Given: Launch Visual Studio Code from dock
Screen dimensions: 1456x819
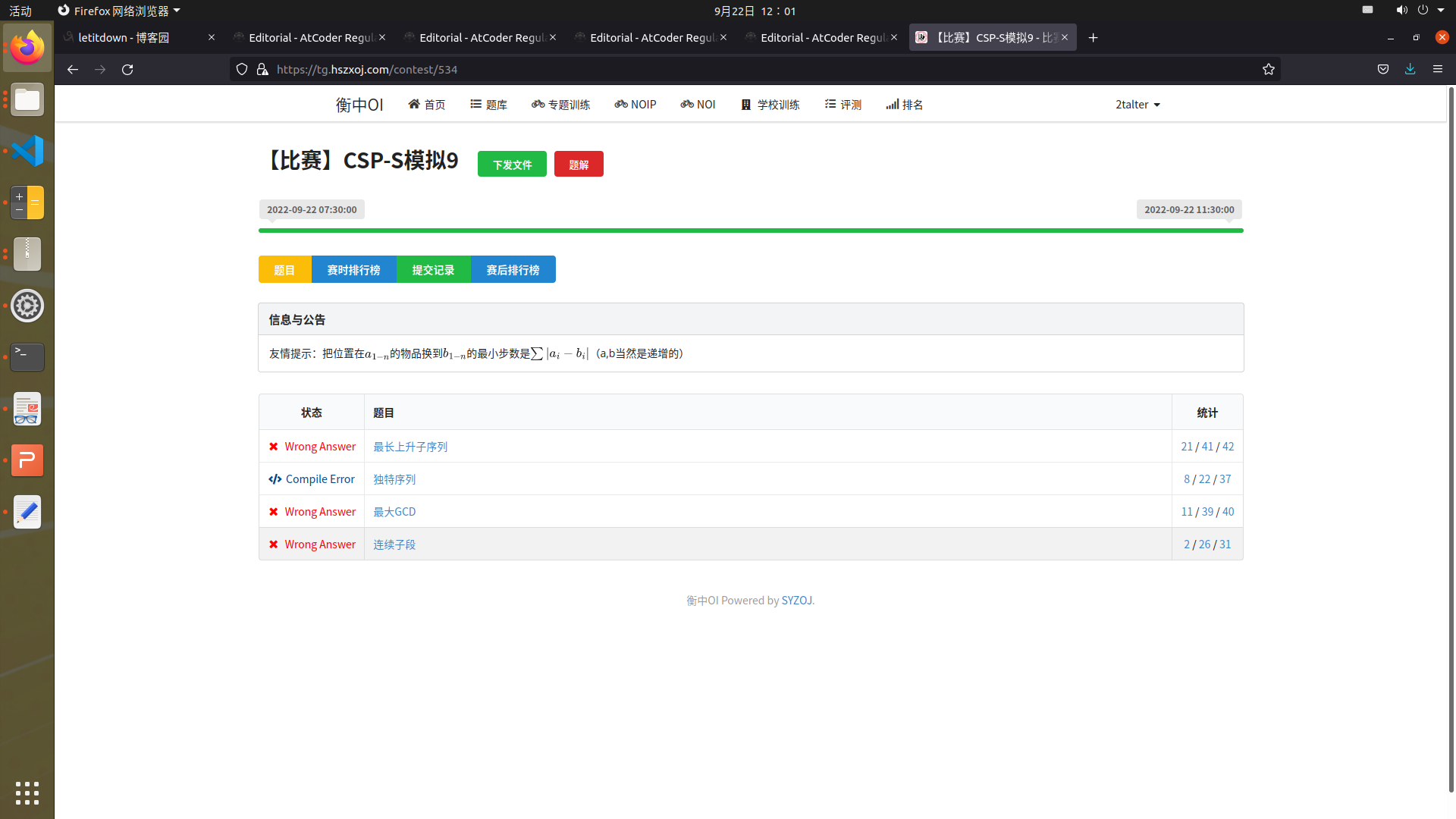Looking at the screenshot, I should coord(27,151).
